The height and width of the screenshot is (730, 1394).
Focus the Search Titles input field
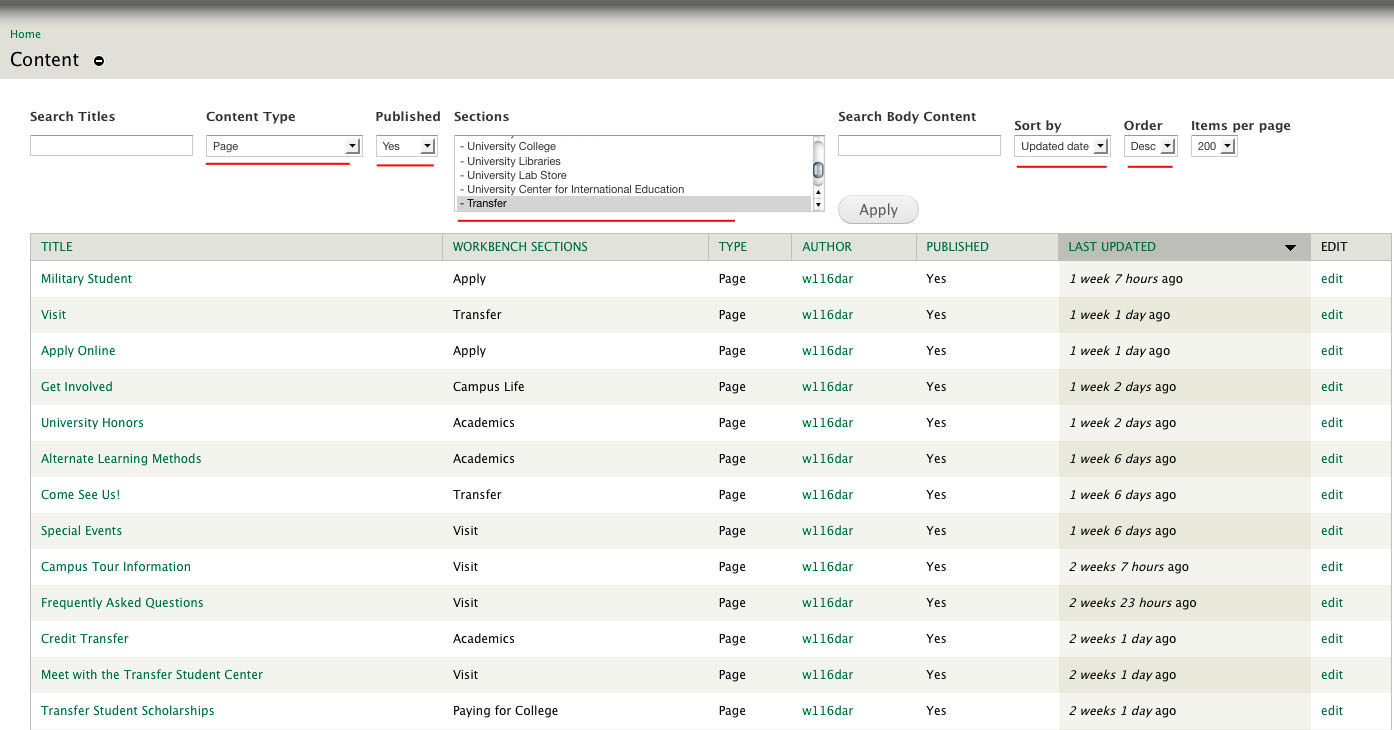[x=111, y=146]
